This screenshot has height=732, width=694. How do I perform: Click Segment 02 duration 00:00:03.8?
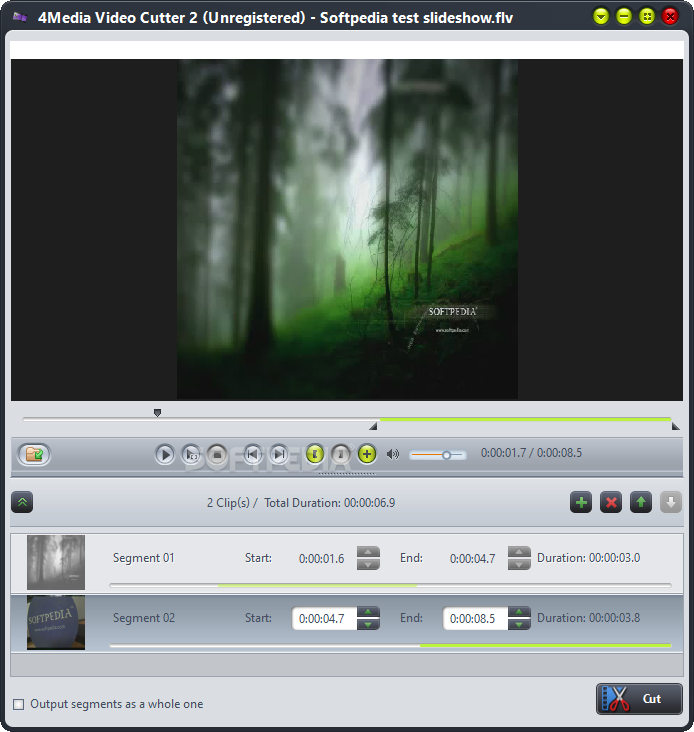[x=614, y=618]
